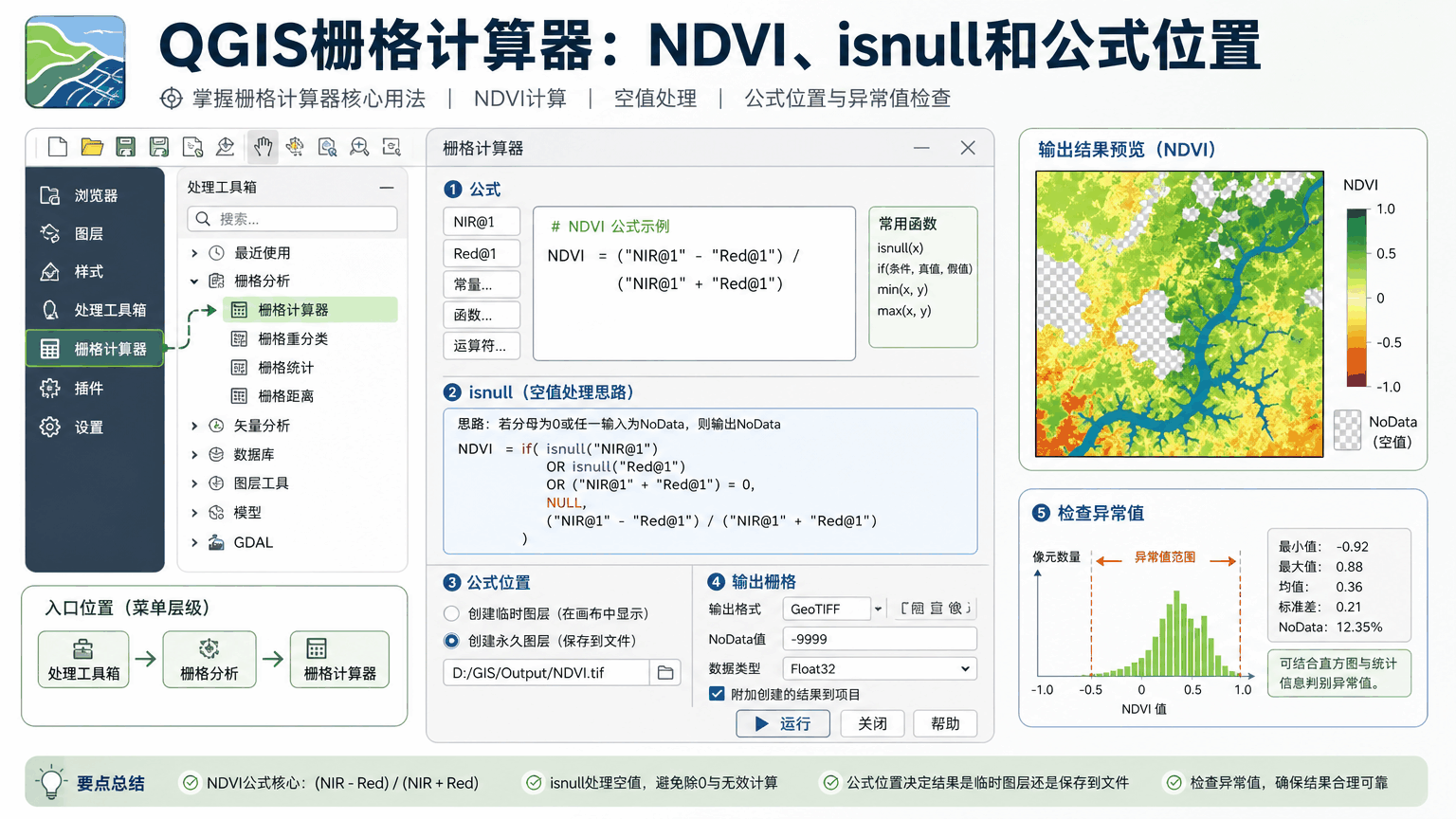Click the New project blank page icon
The width and height of the screenshot is (1456, 819).
point(58,147)
